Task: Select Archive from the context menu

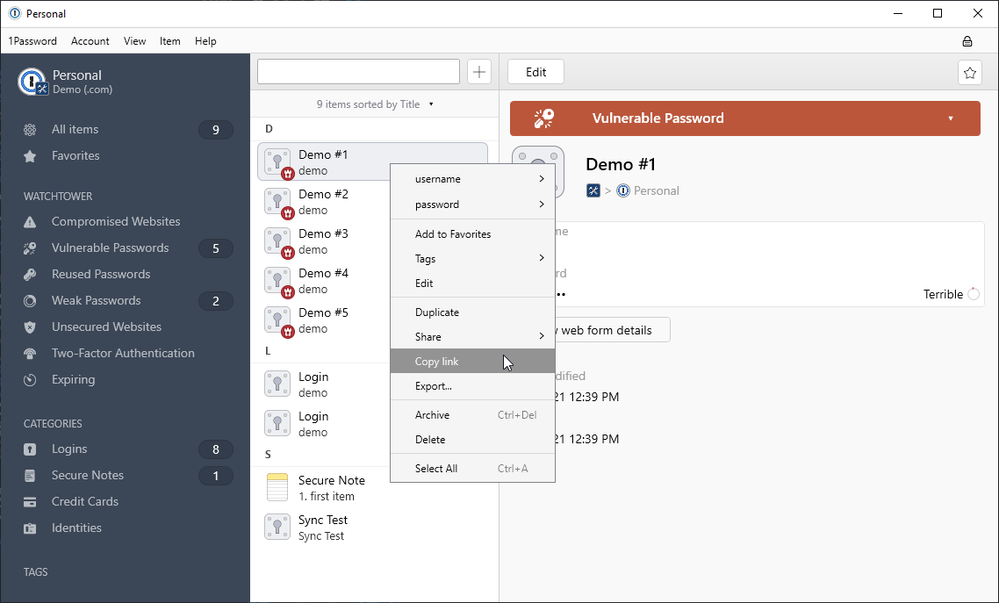Action: point(473,415)
